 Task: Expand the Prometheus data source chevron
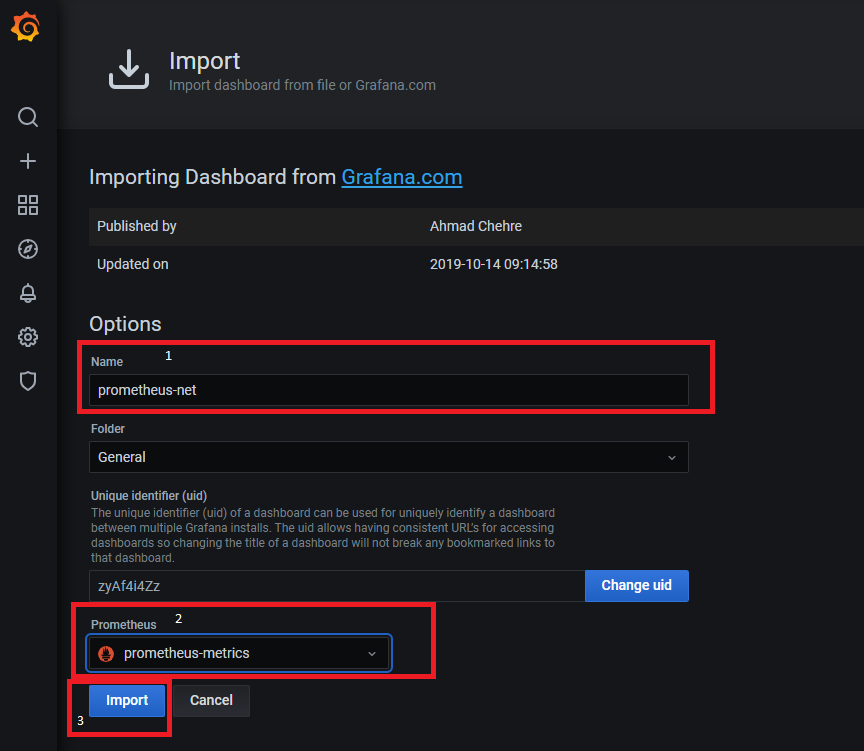pyautogui.click(x=372, y=653)
